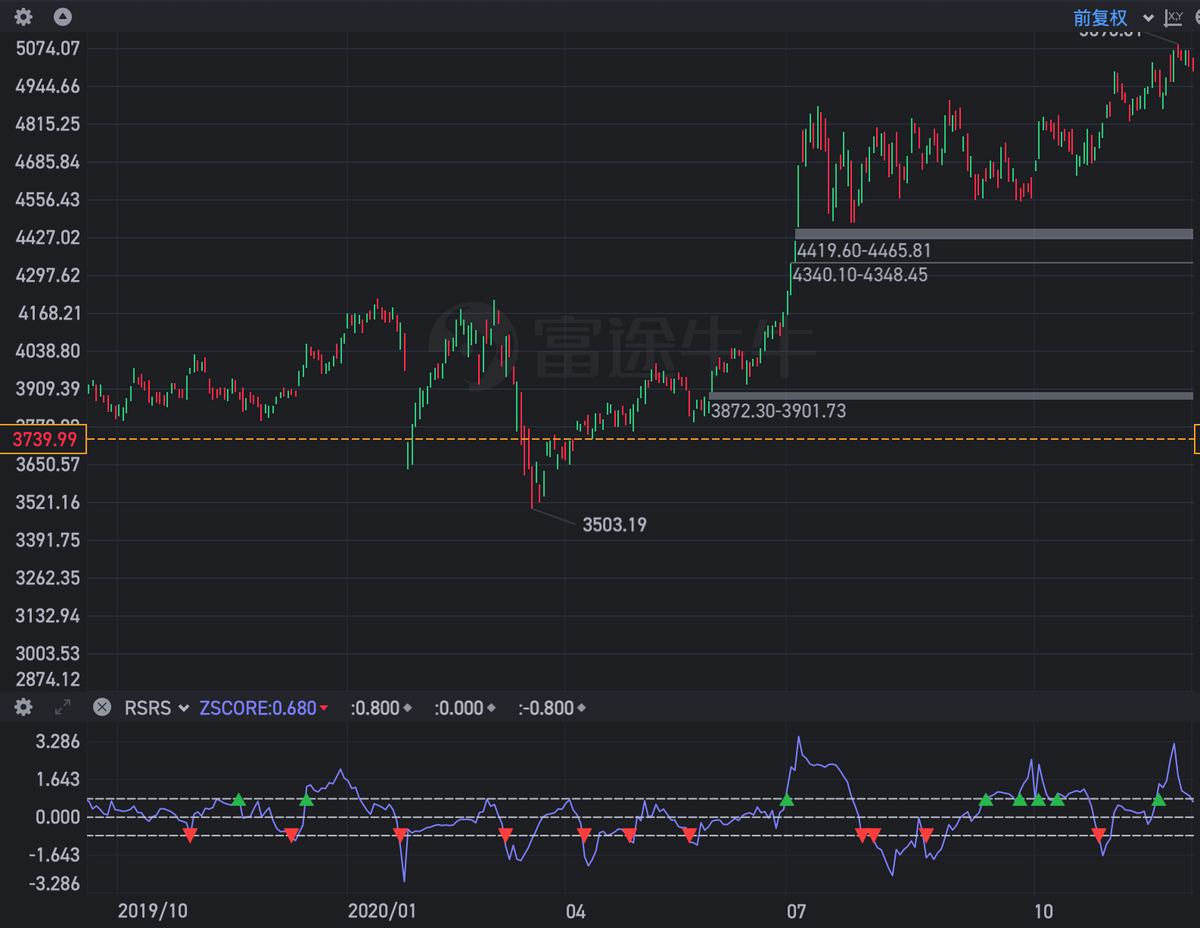The height and width of the screenshot is (928, 1200).
Task: Click the collapse triangle icon in top bar
Action: tap(62, 17)
